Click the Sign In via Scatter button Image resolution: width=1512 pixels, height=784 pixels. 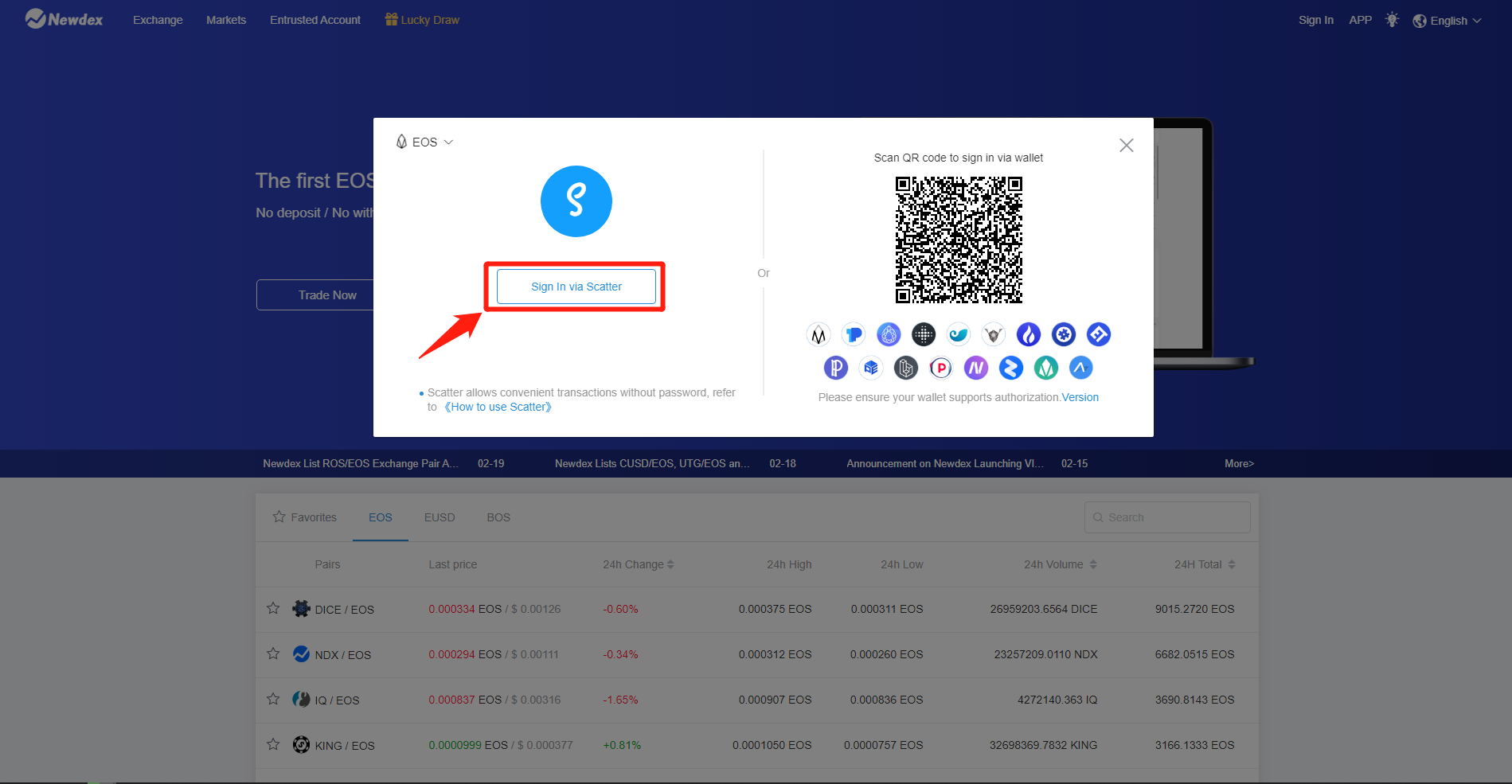[576, 287]
